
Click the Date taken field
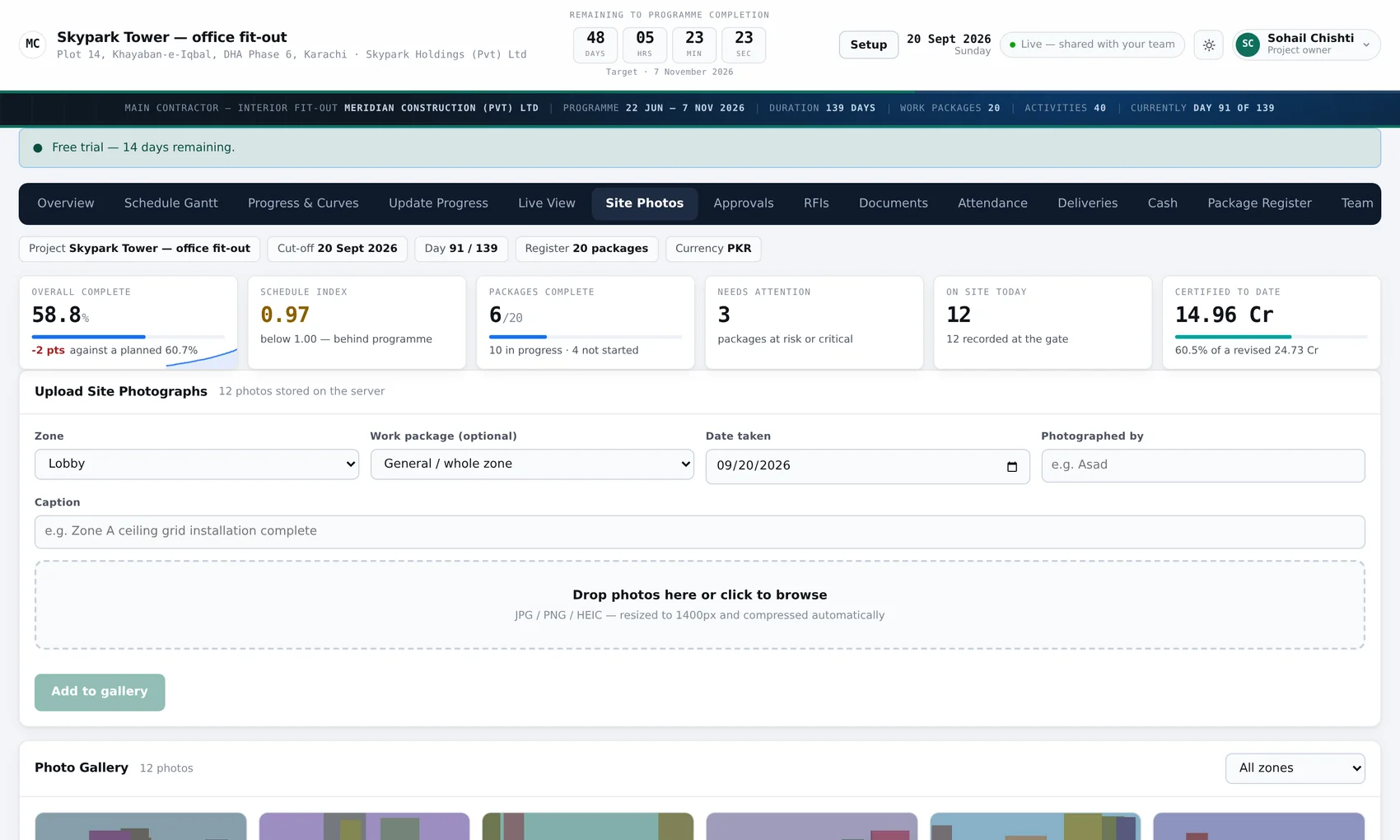pos(867,466)
